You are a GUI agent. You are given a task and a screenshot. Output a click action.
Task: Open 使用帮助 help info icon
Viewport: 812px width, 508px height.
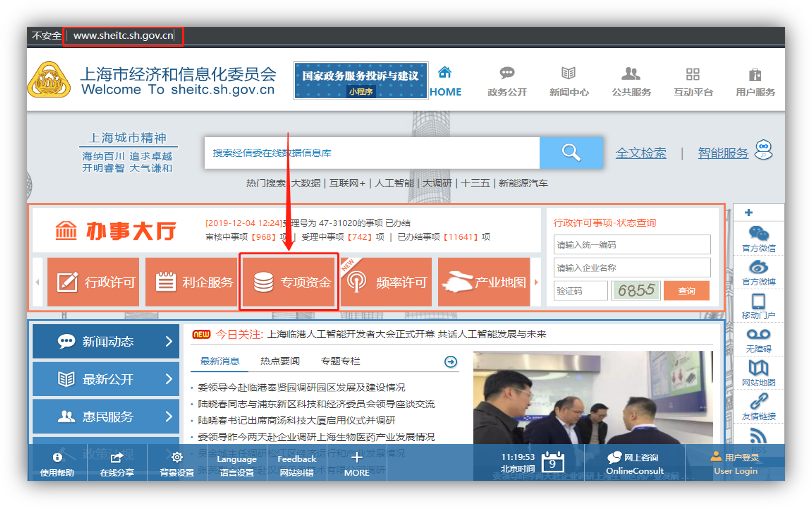(x=56, y=461)
